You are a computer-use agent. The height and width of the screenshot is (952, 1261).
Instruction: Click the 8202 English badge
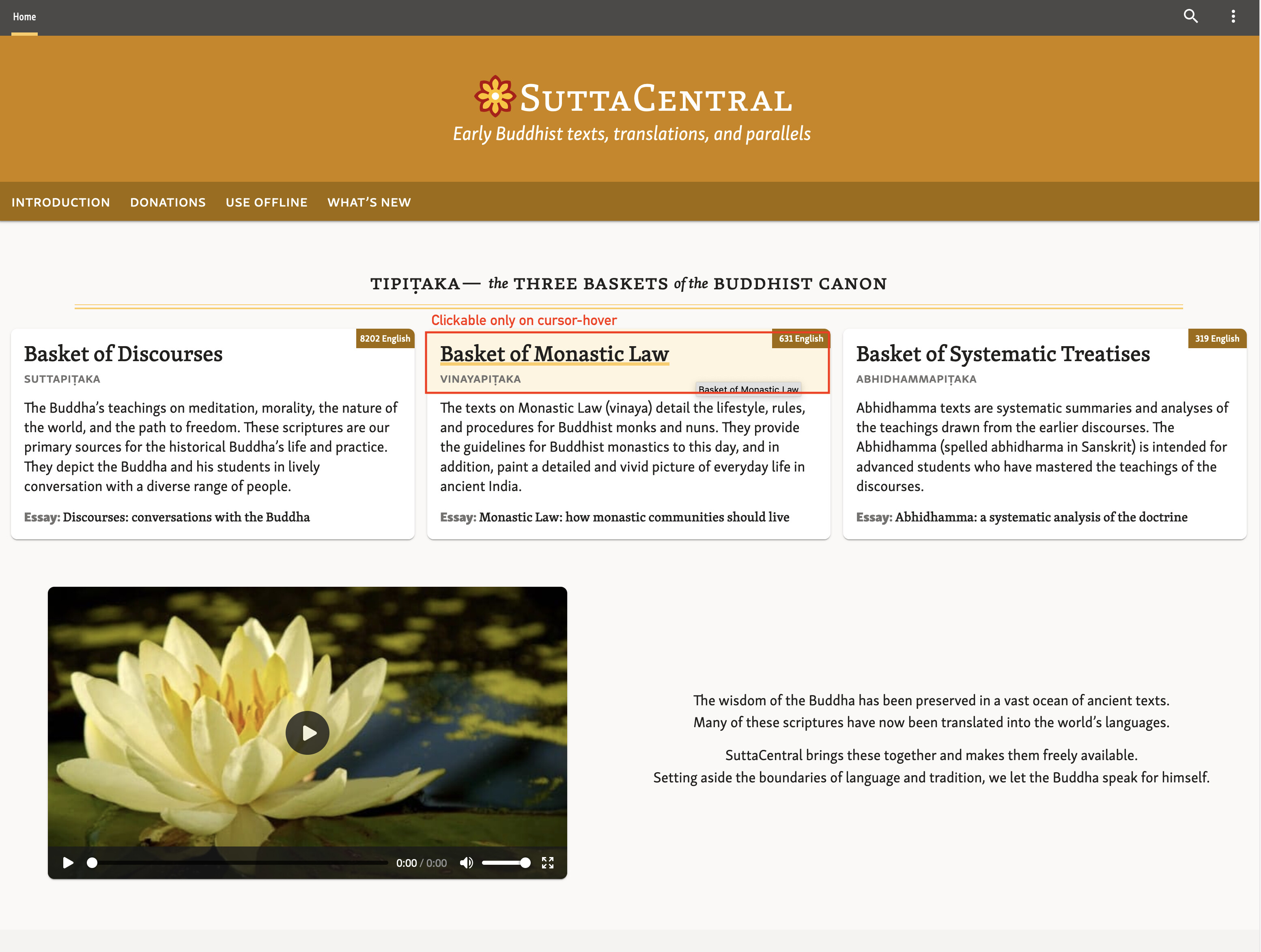pyautogui.click(x=385, y=338)
